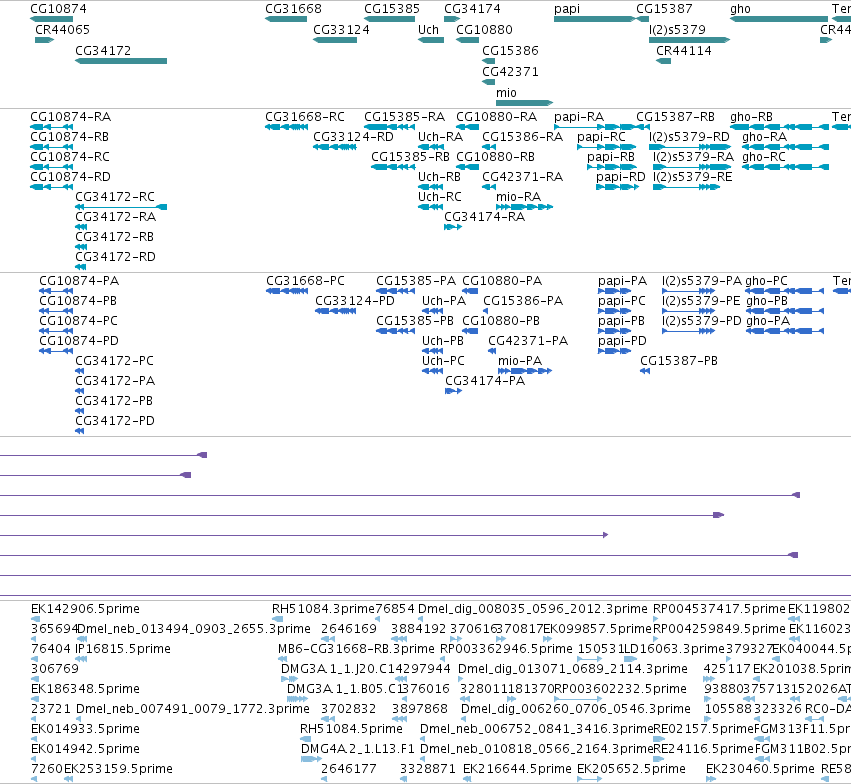The image size is (851, 784).
Task: Select EST EK186348.5prime
Action: [x=85, y=689]
